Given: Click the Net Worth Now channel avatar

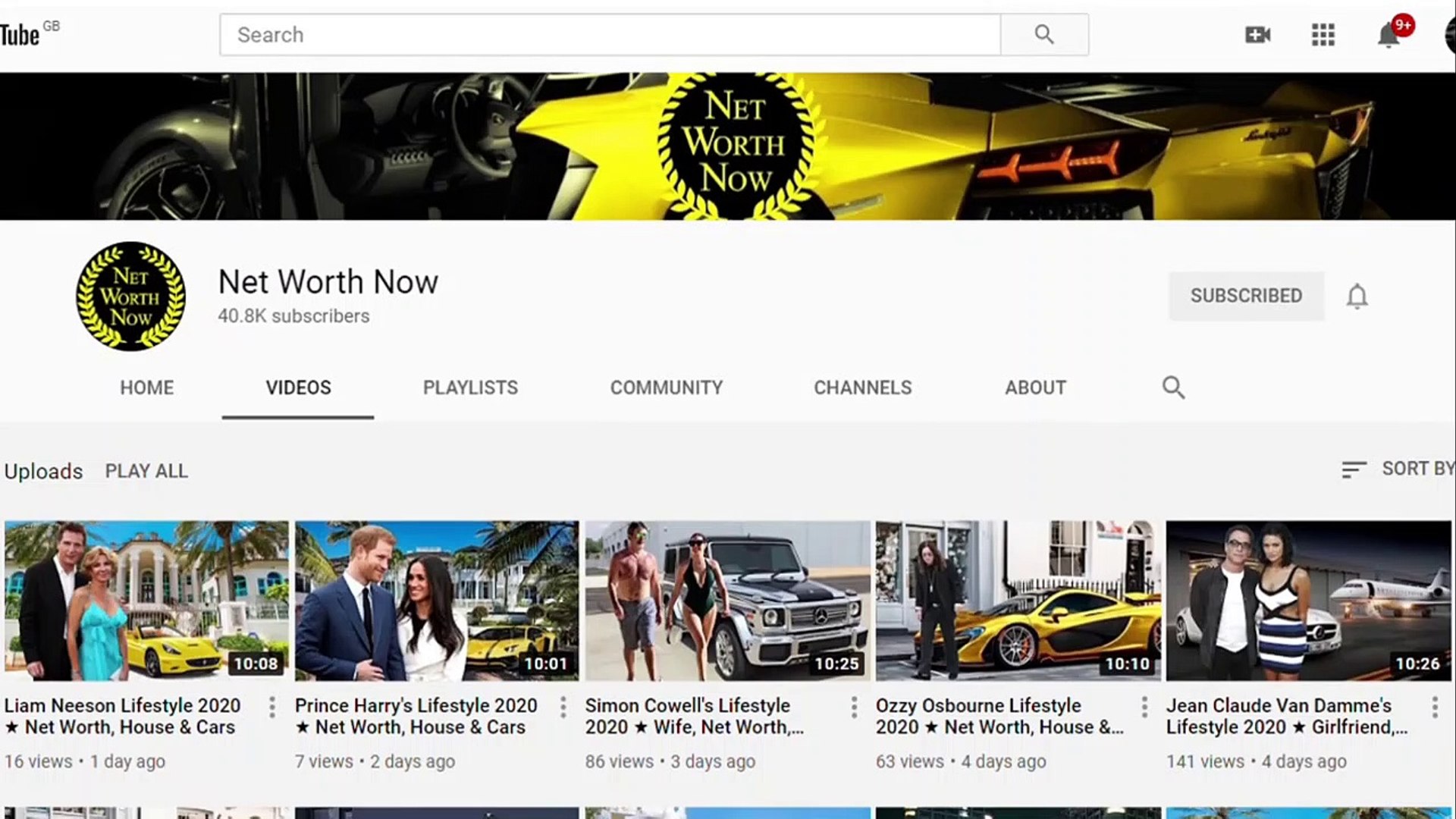Looking at the screenshot, I should pos(130,296).
